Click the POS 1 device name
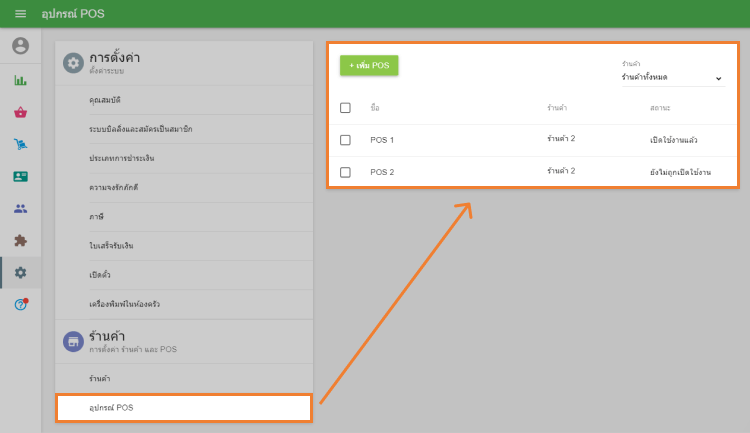 click(382, 140)
